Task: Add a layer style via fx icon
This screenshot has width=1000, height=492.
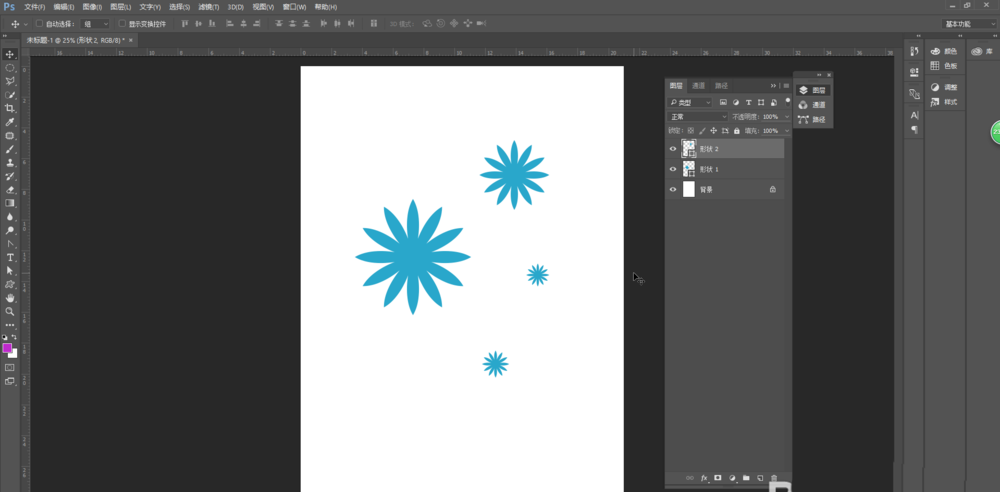Action: 704,477
